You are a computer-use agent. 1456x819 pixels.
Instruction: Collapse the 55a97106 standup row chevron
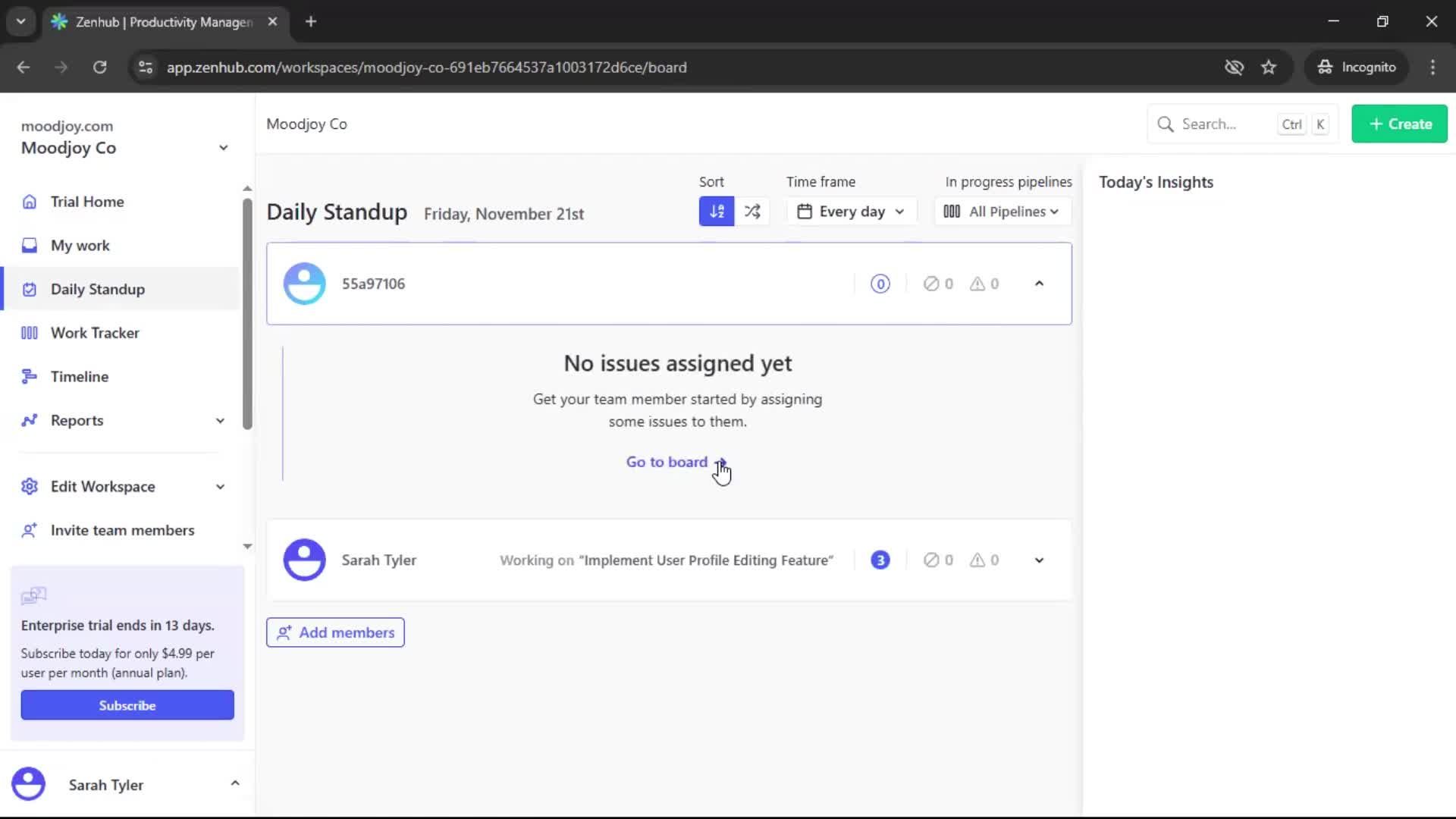[x=1039, y=283]
